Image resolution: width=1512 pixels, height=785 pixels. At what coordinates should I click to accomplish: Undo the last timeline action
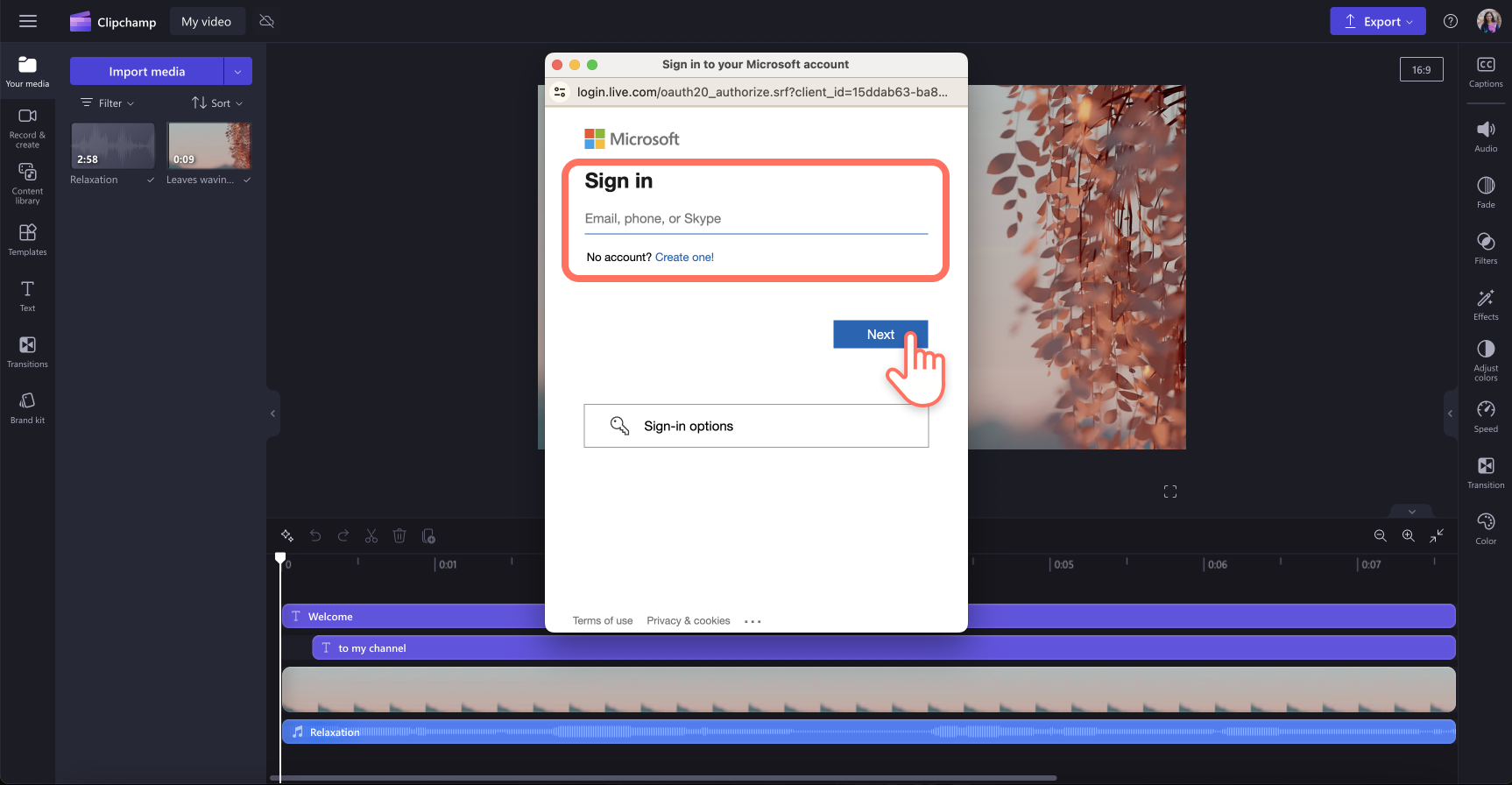pyautogui.click(x=315, y=535)
